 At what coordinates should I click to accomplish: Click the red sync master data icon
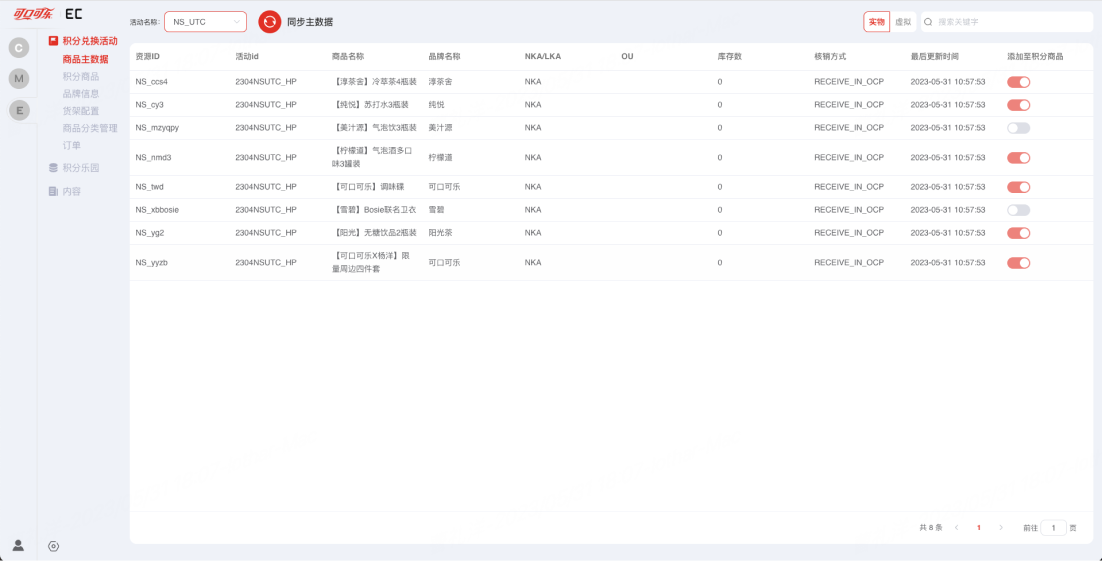click(269, 22)
